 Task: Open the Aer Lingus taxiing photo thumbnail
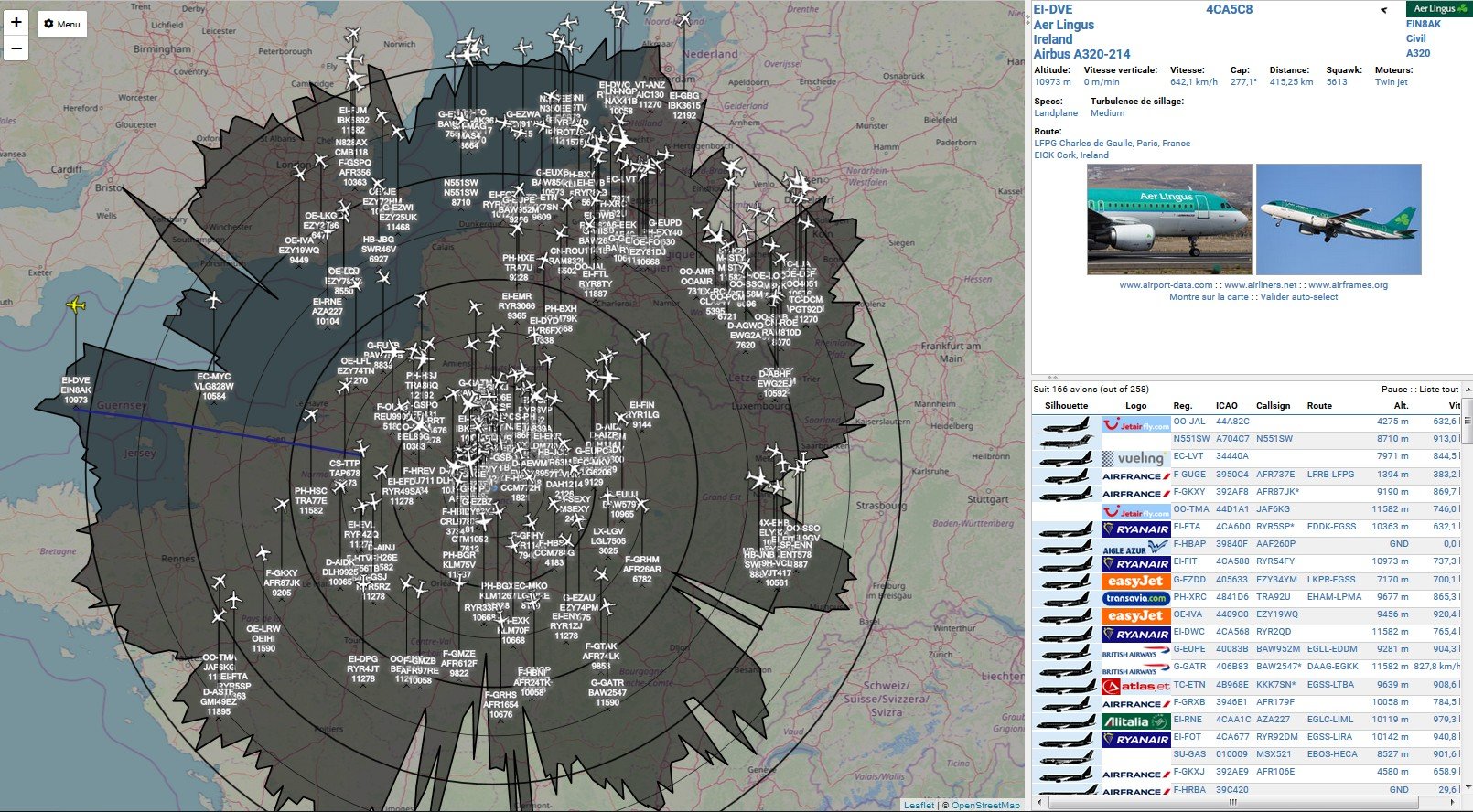[x=1169, y=219]
